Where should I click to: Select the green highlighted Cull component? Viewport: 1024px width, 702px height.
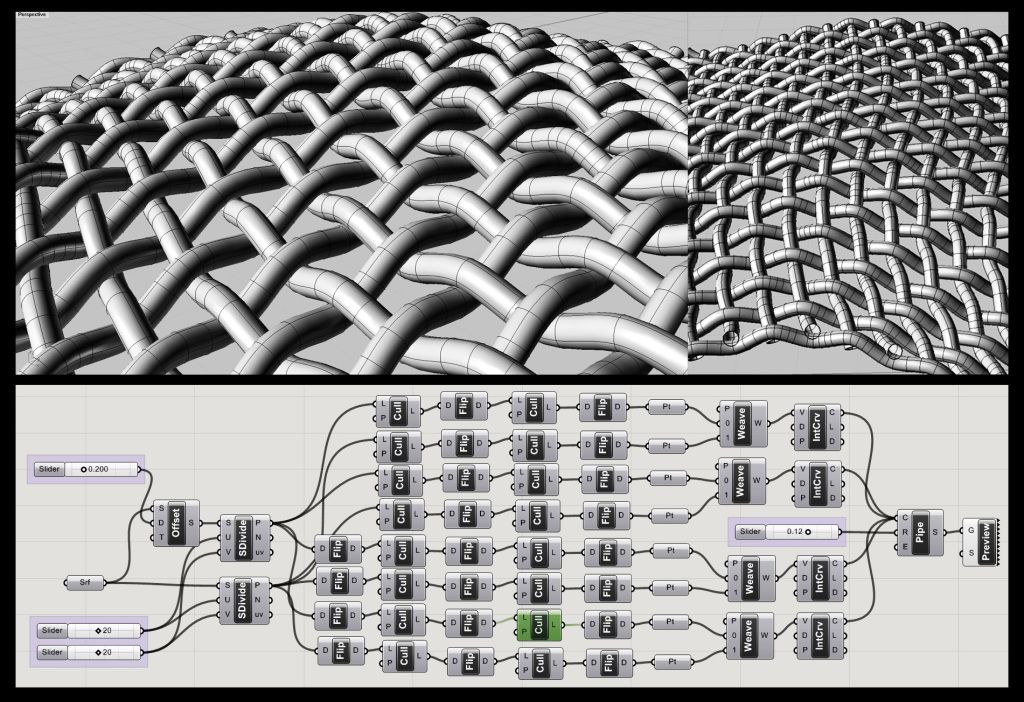coord(537,625)
